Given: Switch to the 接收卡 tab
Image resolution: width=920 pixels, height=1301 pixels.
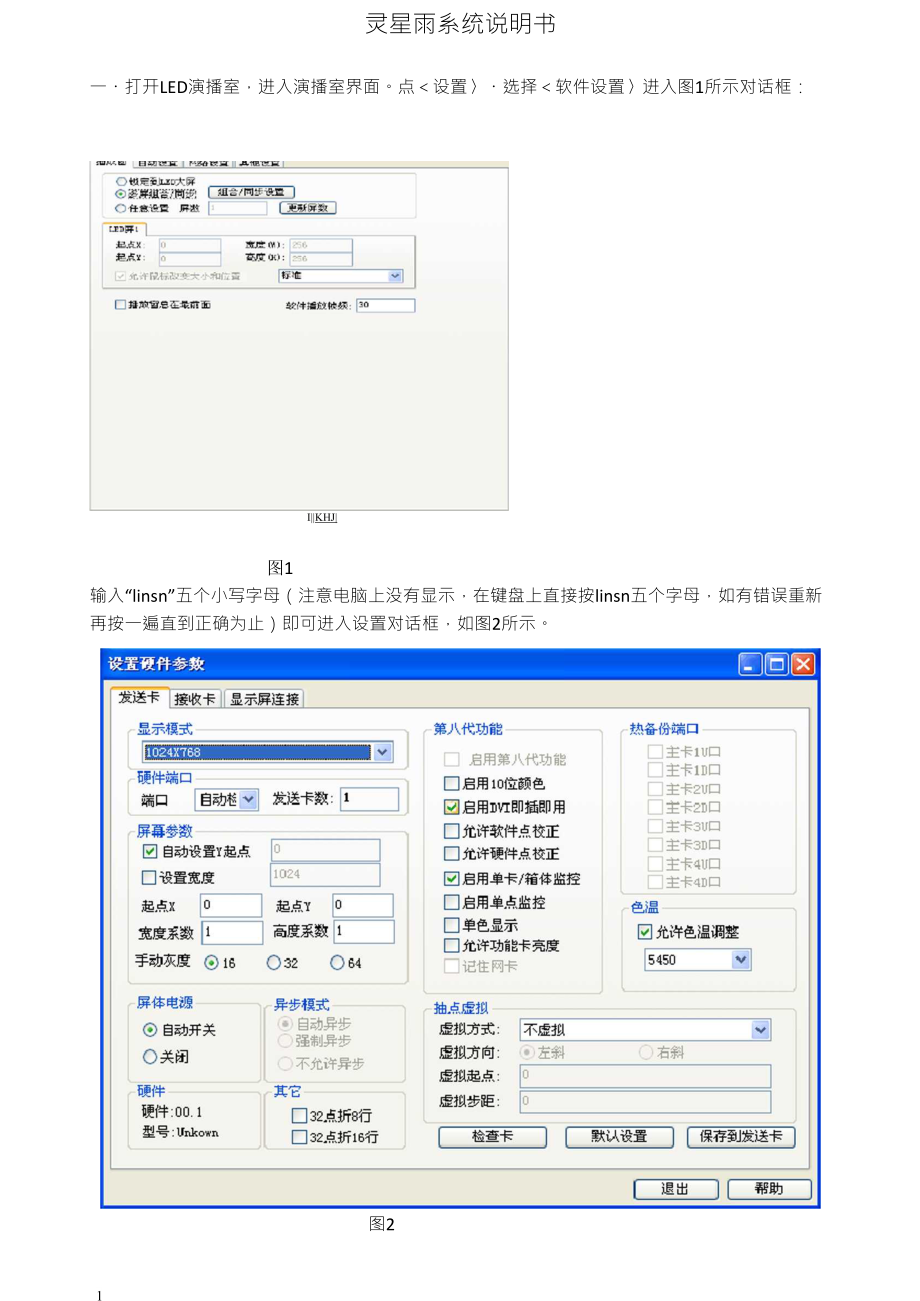Looking at the screenshot, I should [195, 699].
